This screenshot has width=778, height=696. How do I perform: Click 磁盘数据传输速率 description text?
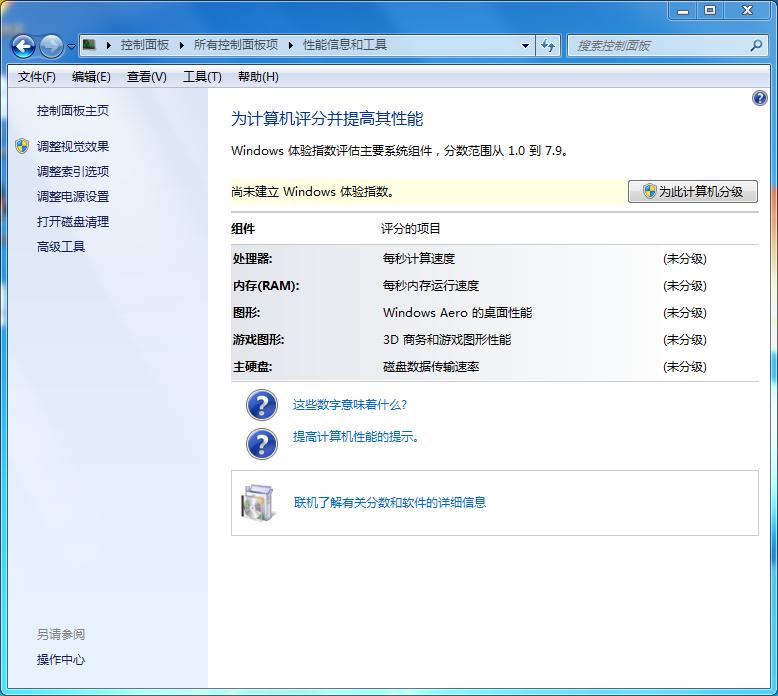click(431, 367)
